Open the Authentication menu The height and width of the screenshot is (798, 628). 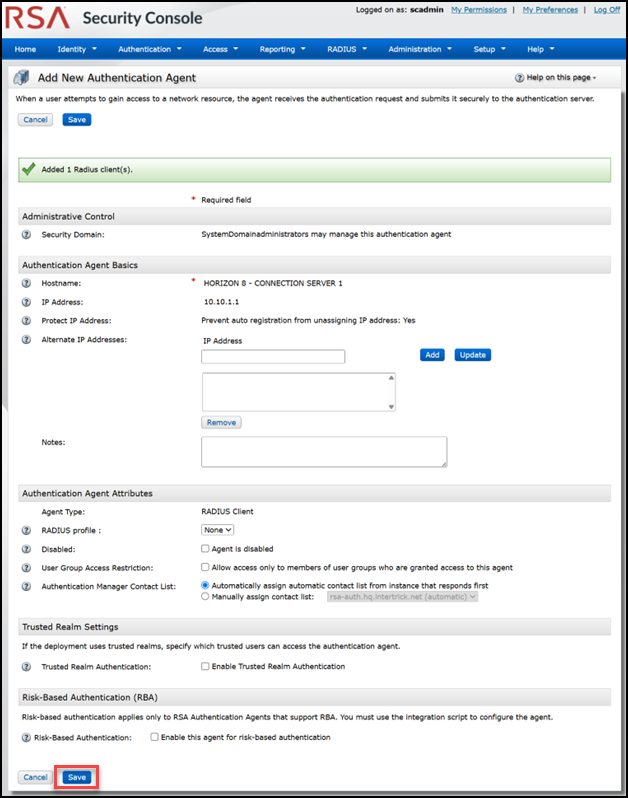pyautogui.click(x=150, y=49)
